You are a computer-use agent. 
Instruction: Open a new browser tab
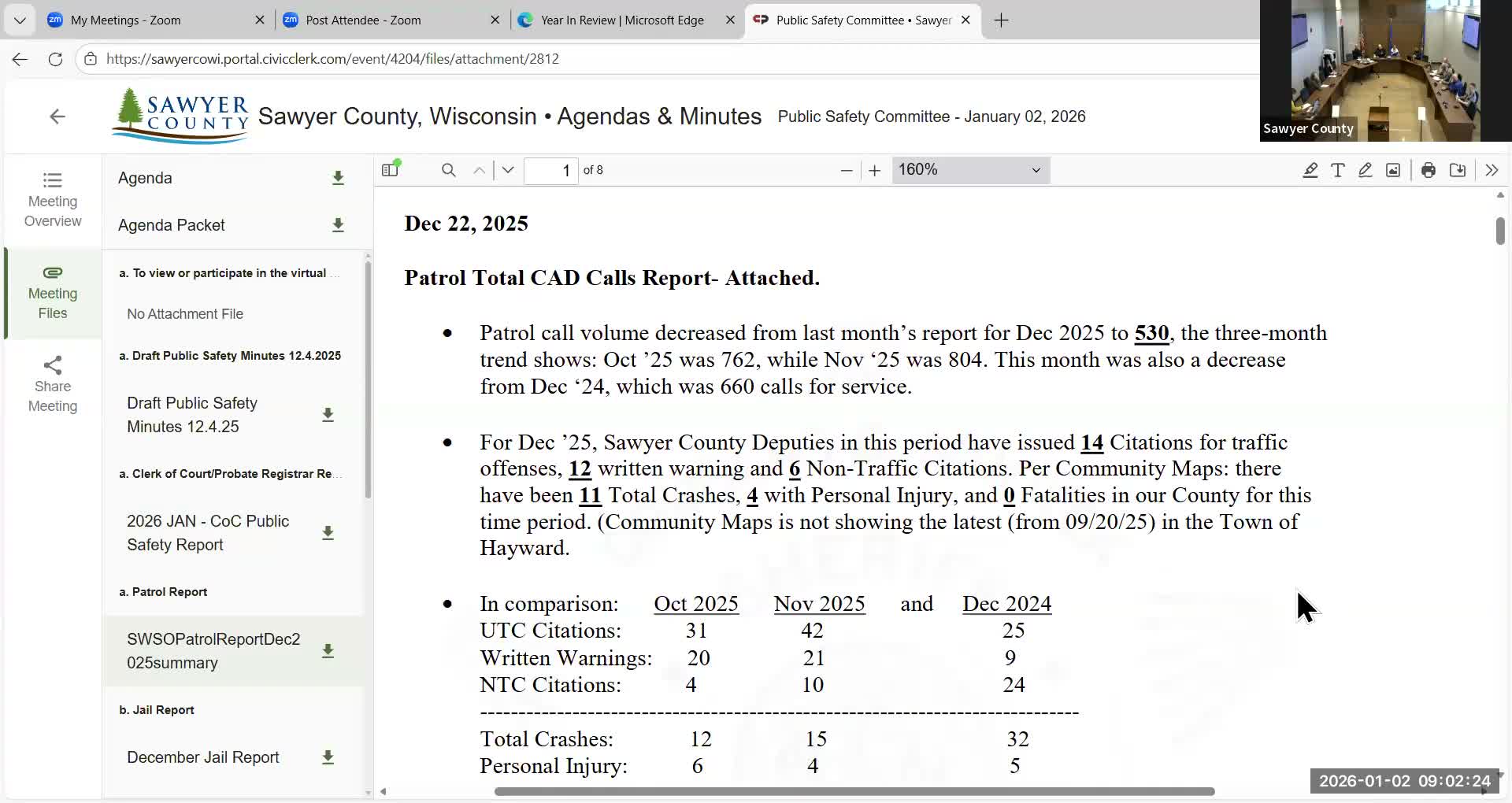[1001, 20]
